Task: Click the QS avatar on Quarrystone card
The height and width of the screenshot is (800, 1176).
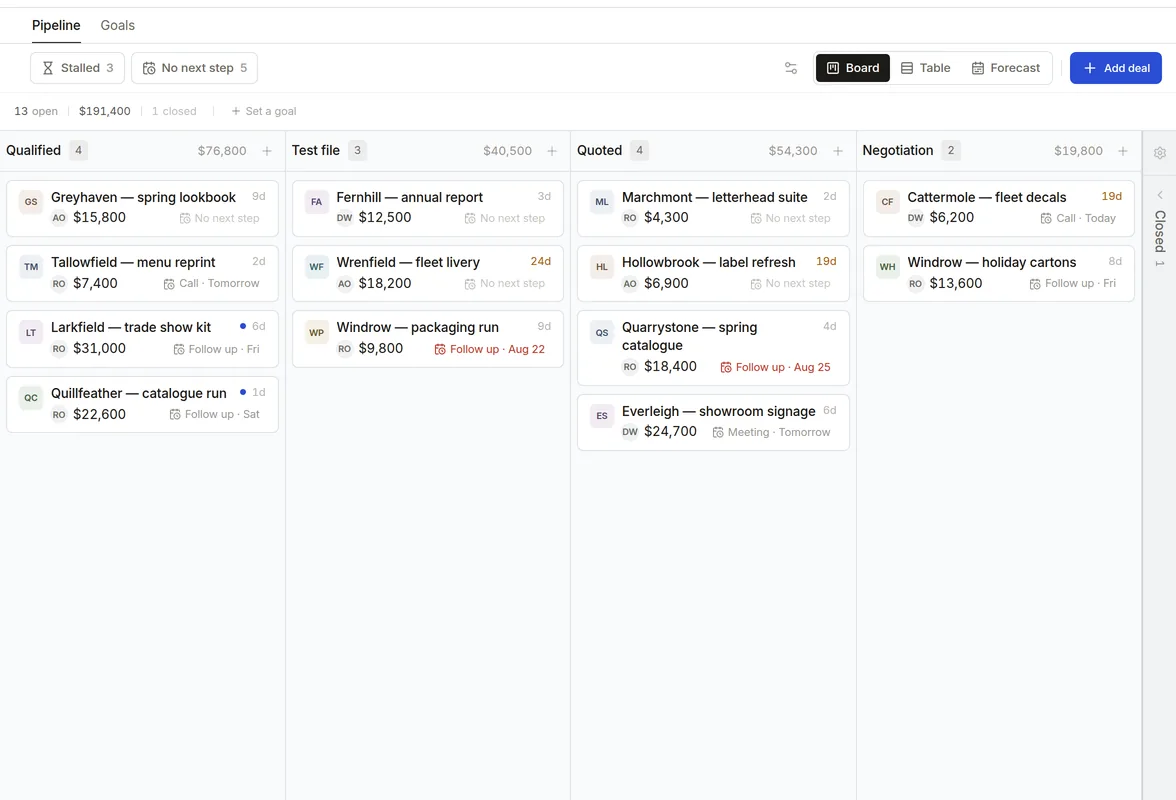Action: [x=602, y=332]
